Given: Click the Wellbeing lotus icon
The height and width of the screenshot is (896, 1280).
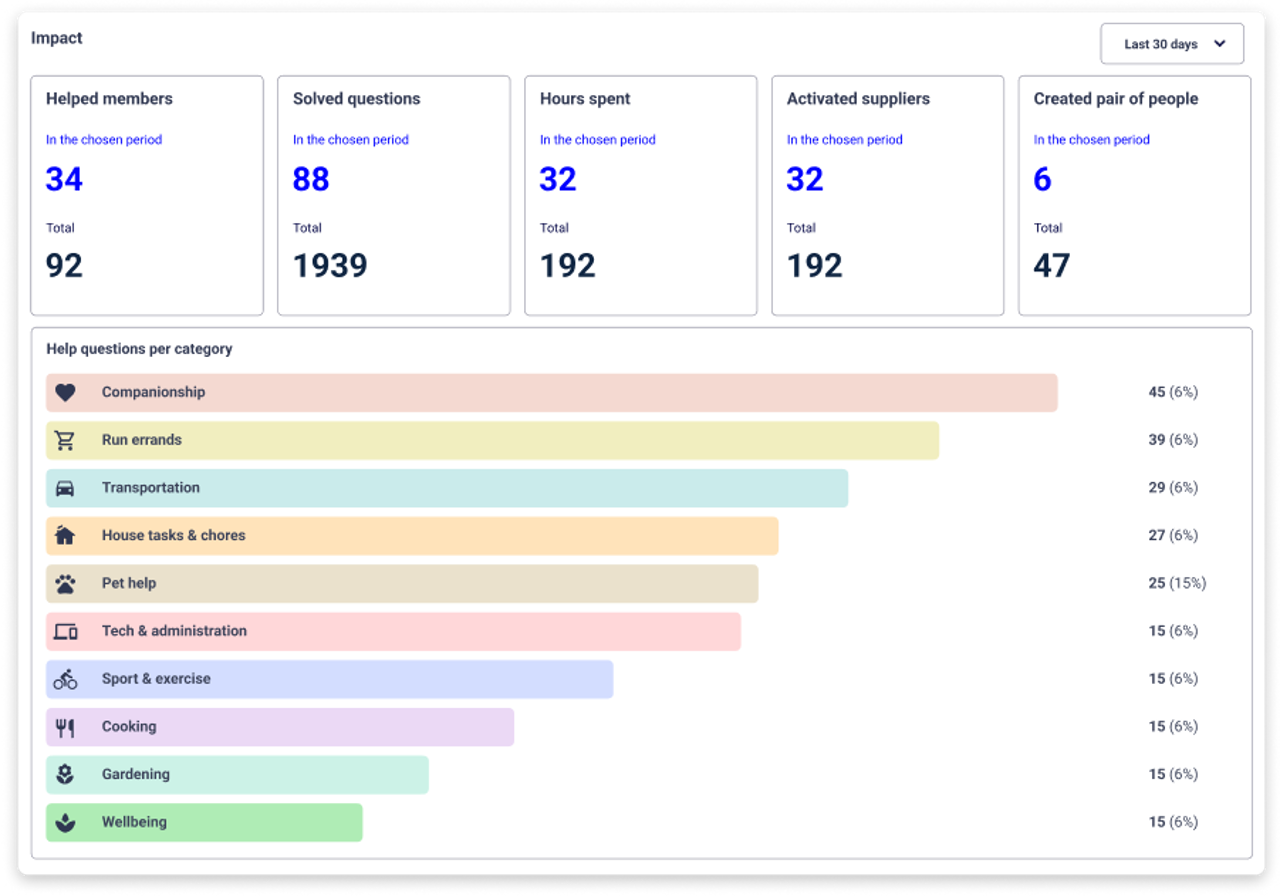Looking at the screenshot, I should tap(65, 823).
